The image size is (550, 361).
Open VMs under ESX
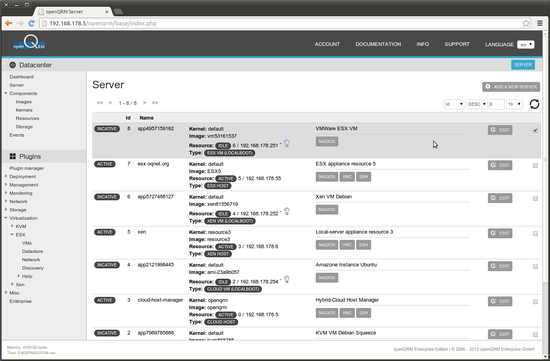[x=27, y=243]
